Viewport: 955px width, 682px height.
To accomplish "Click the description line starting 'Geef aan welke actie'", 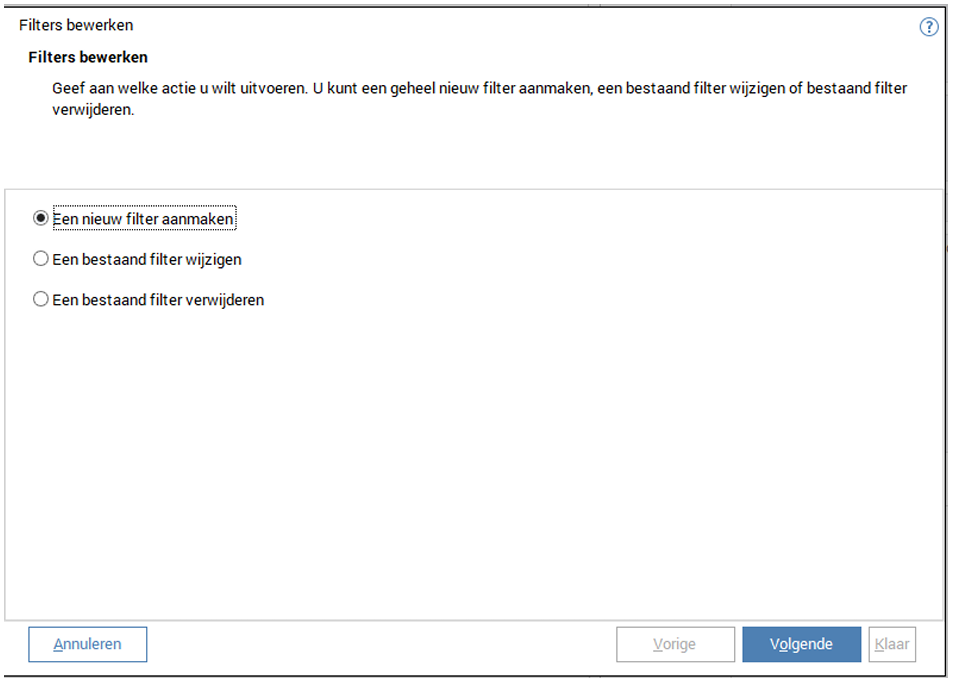I will coord(479,88).
